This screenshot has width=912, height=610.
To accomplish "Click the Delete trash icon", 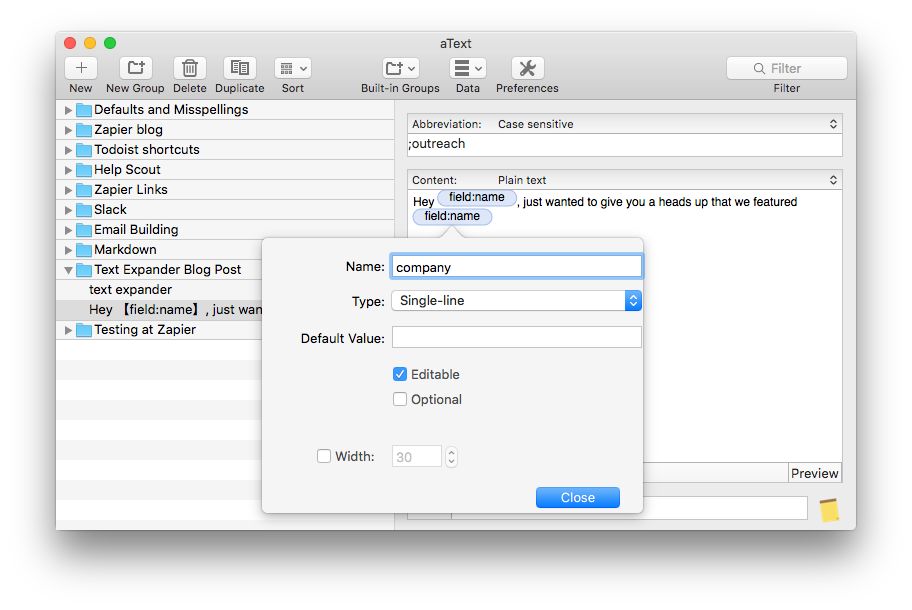I will 190,68.
